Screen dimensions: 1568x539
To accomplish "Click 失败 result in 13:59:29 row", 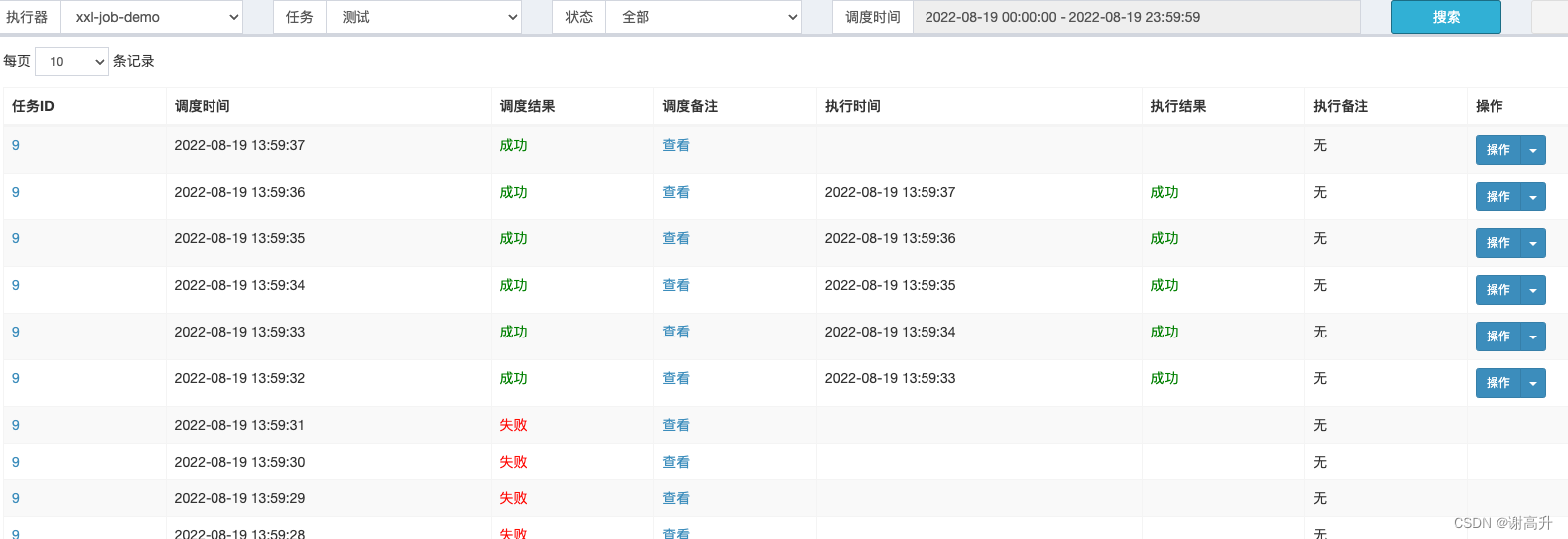I will [x=513, y=498].
